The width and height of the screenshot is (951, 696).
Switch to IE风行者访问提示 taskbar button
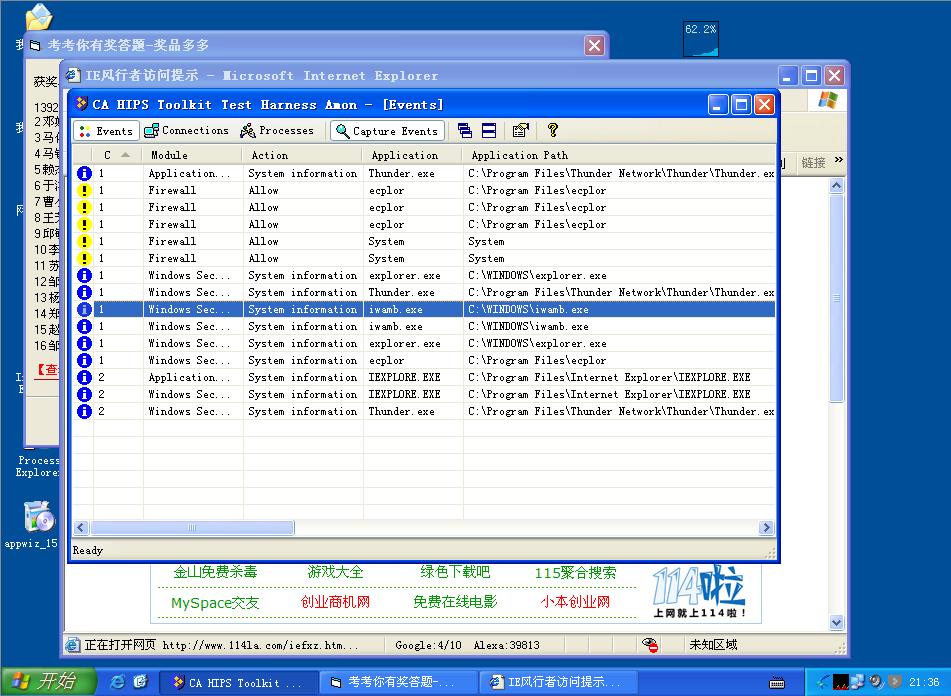(559, 683)
